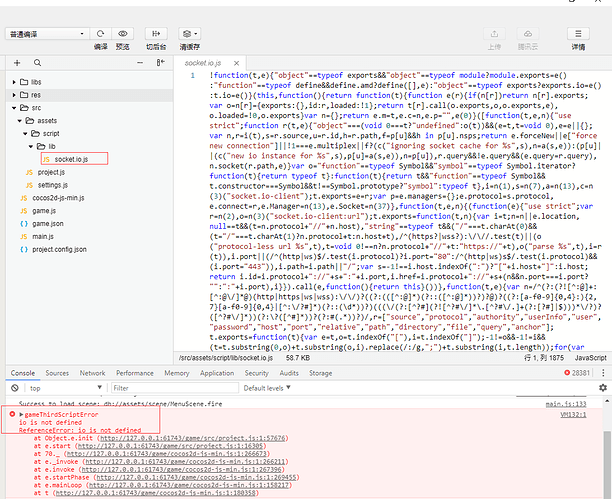The width and height of the screenshot is (612, 499).
Task: Click JavaScript language in status bar
Action: 590,358
